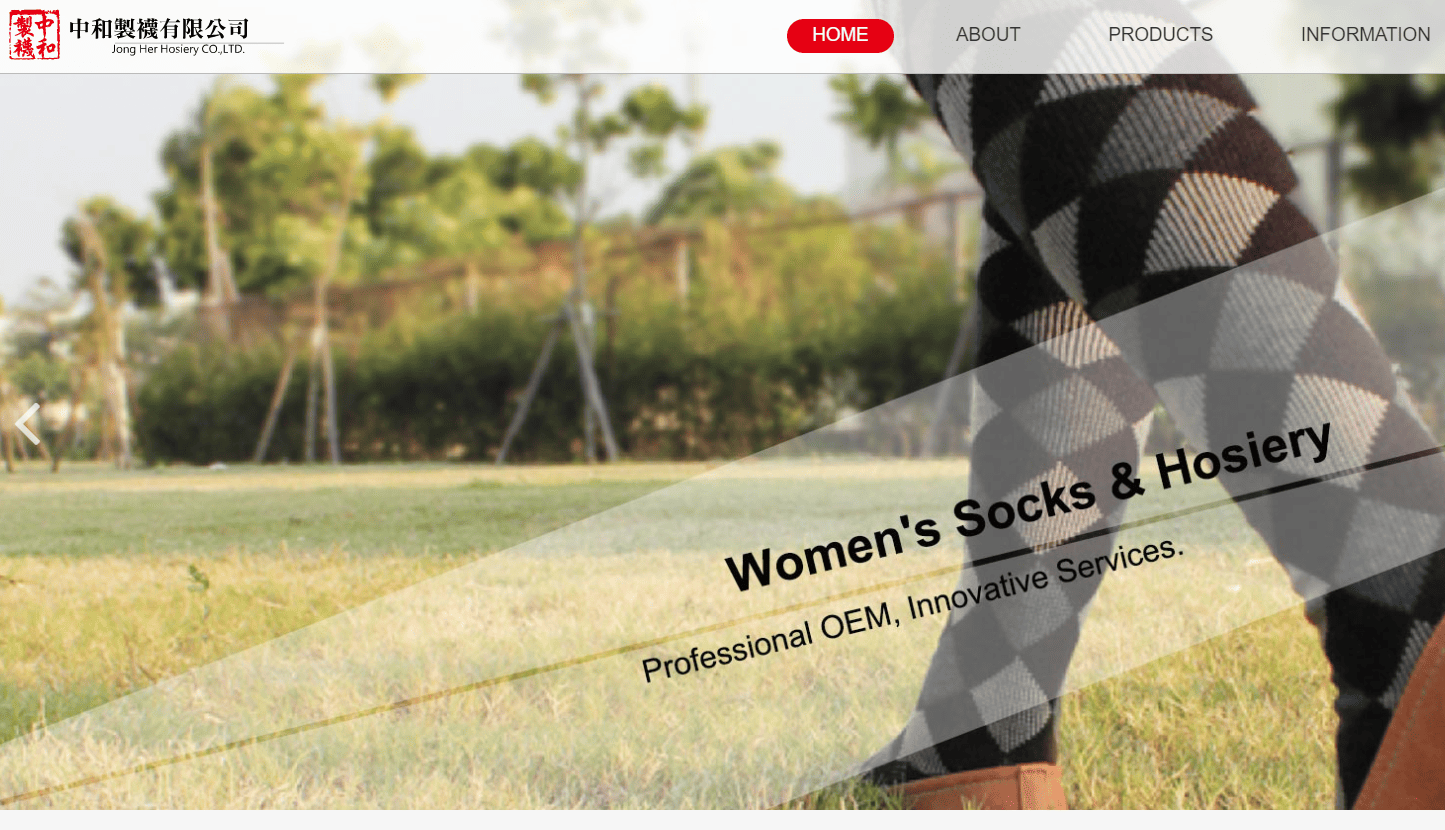Screen dimensions: 1445x830
Task: Select the Women's Socks & Hosiery heading
Action: coord(1029,506)
